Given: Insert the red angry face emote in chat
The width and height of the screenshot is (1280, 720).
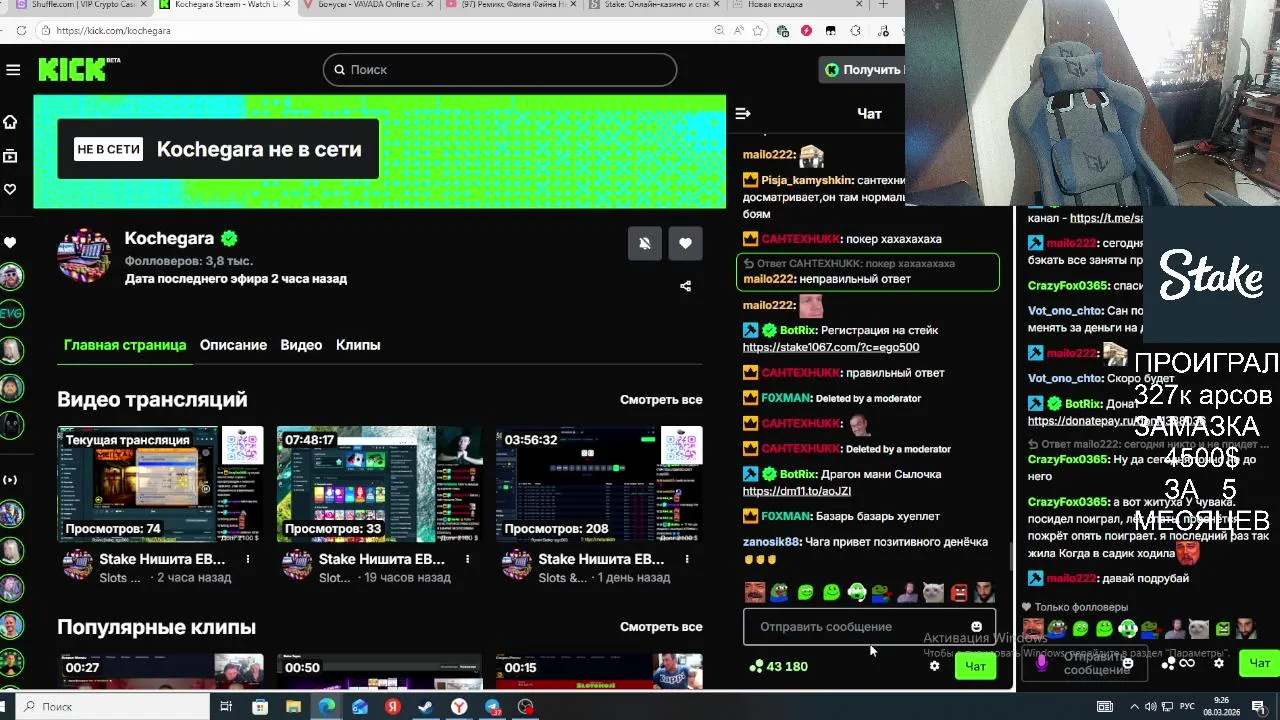Looking at the screenshot, I should tap(959, 593).
